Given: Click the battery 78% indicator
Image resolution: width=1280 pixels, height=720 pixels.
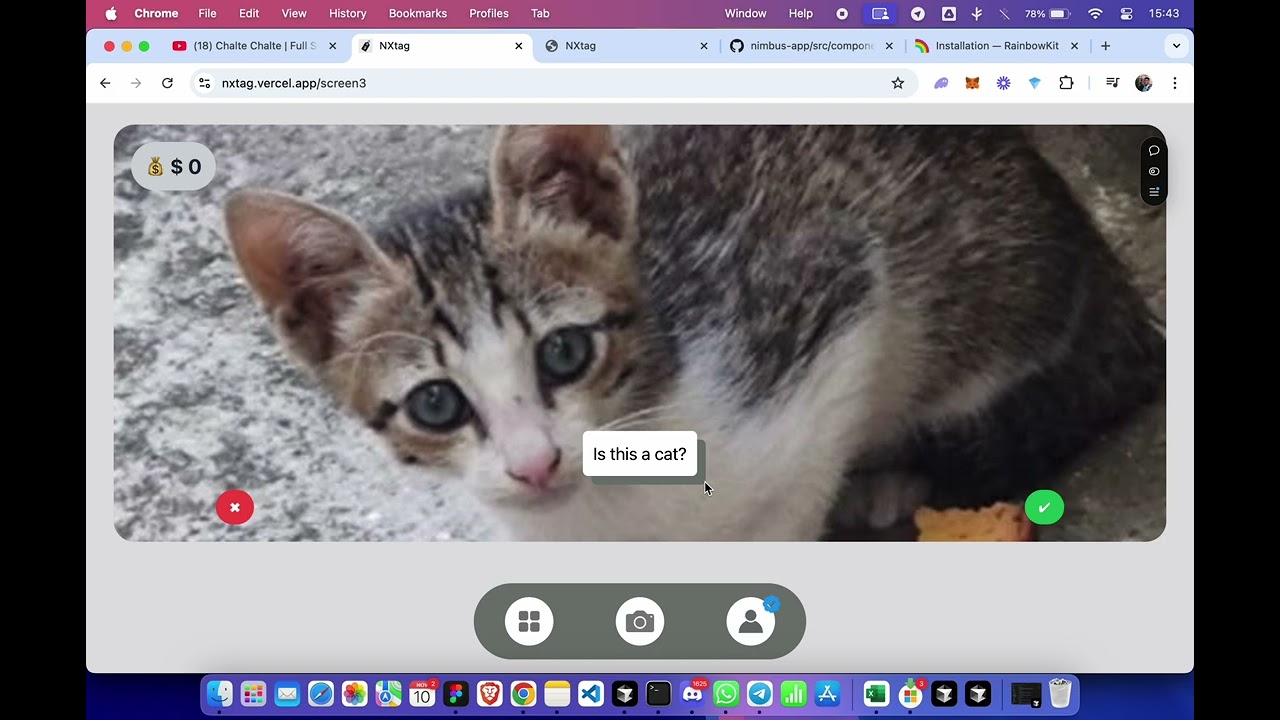Looking at the screenshot, I should (1048, 14).
